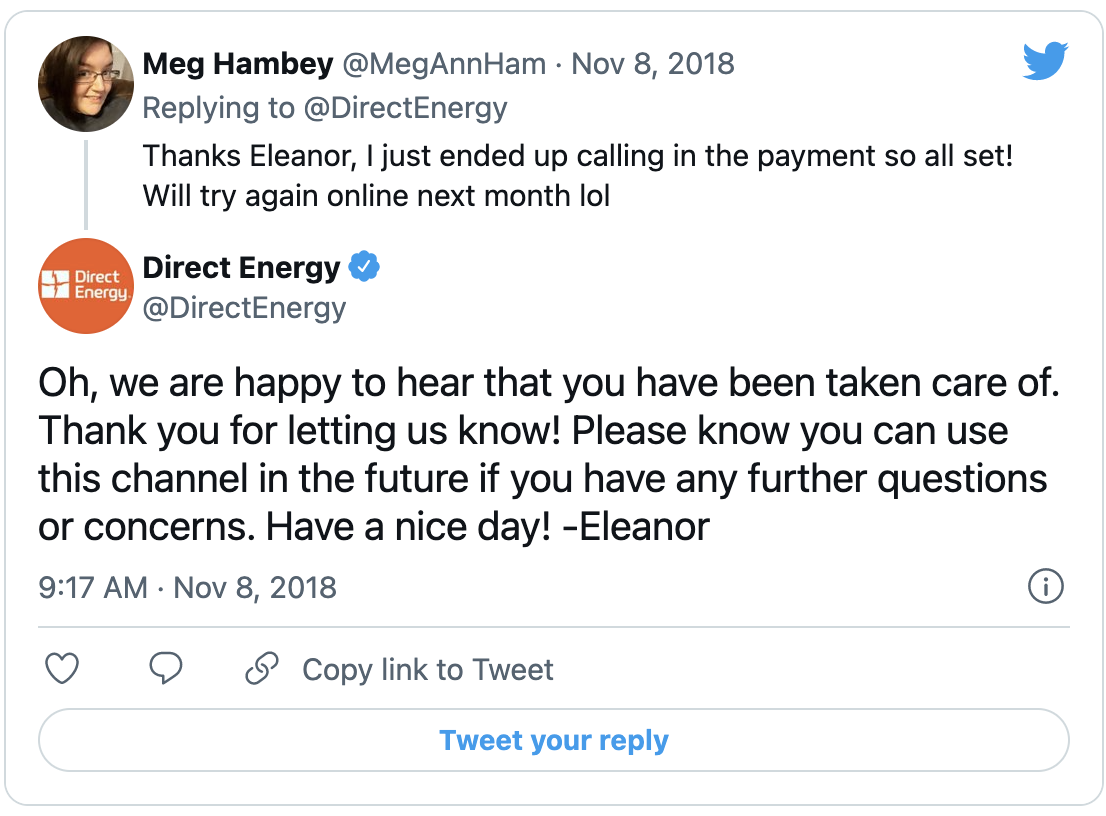Click the chain link copy icon
The height and width of the screenshot is (816, 1106).
[261, 669]
